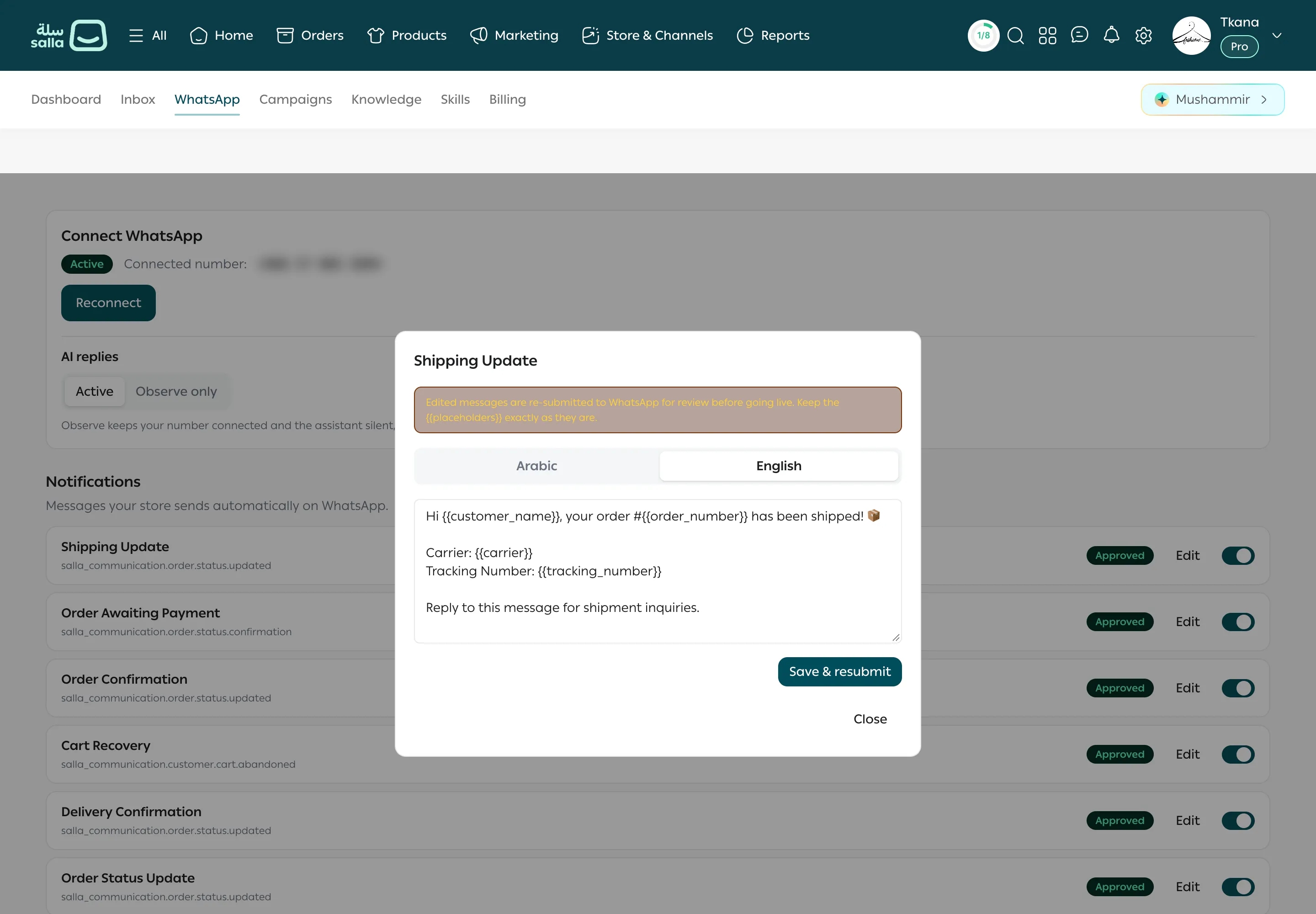Go to Home in top navigation
This screenshot has height=914, width=1316.
pos(222,36)
